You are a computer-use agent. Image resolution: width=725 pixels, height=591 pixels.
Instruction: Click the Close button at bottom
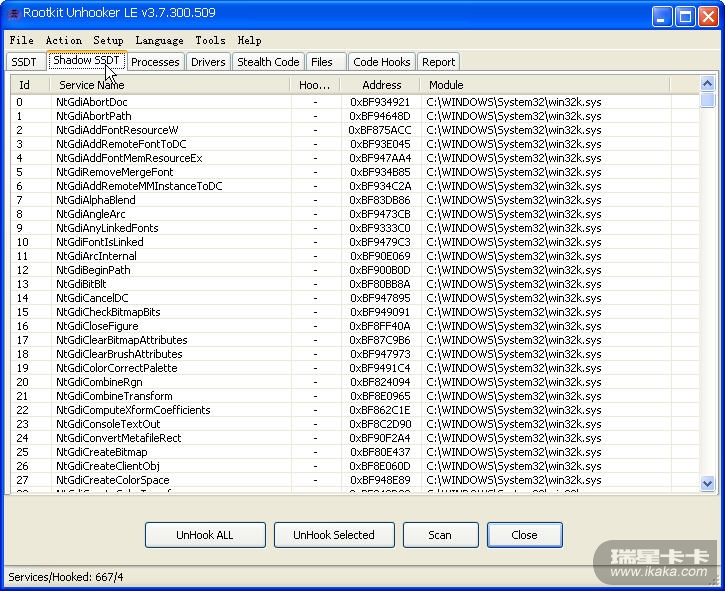coord(524,535)
